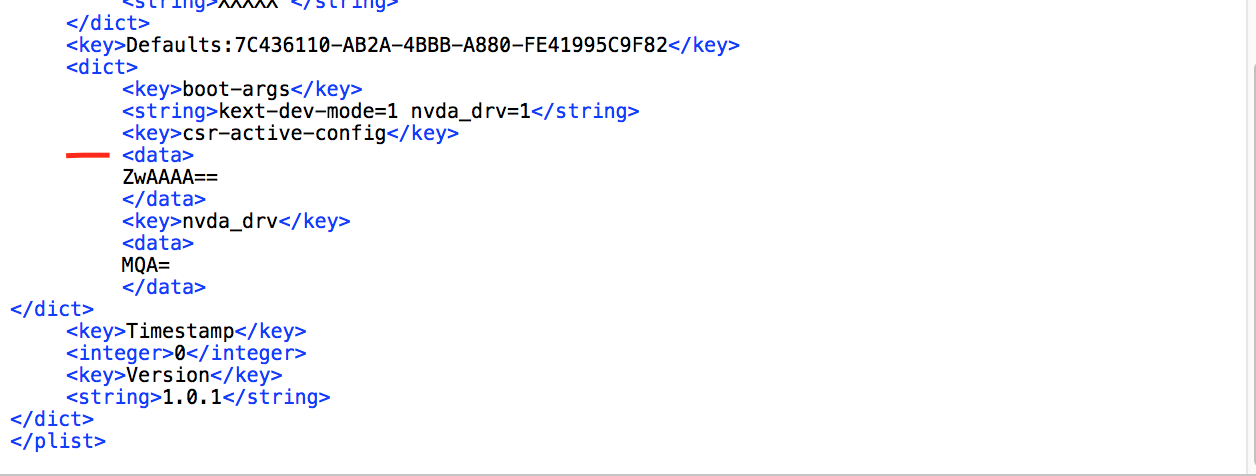Select the Timestamp key text

(180, 331)
